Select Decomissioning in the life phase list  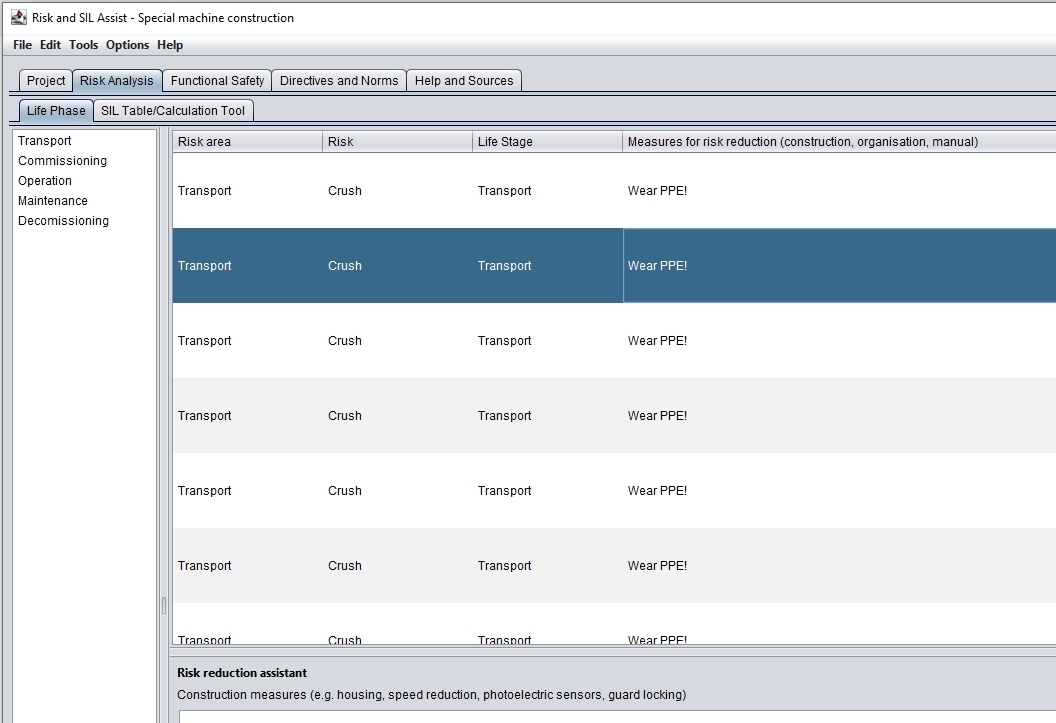coord(63,221)
